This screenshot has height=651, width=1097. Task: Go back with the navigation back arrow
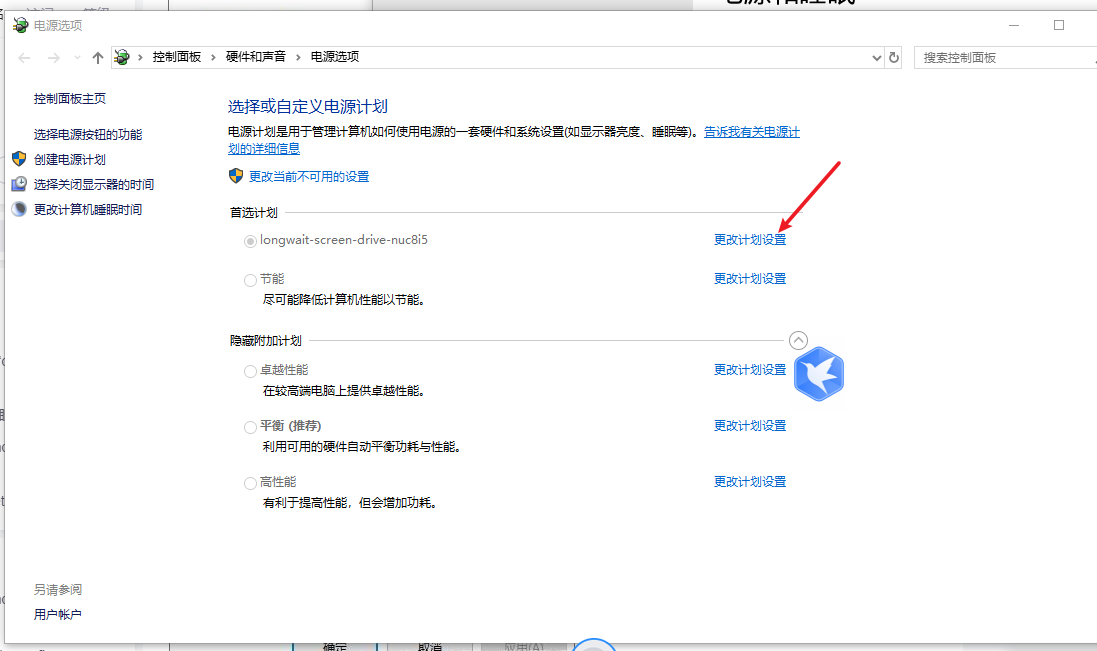tap(24, 58)
